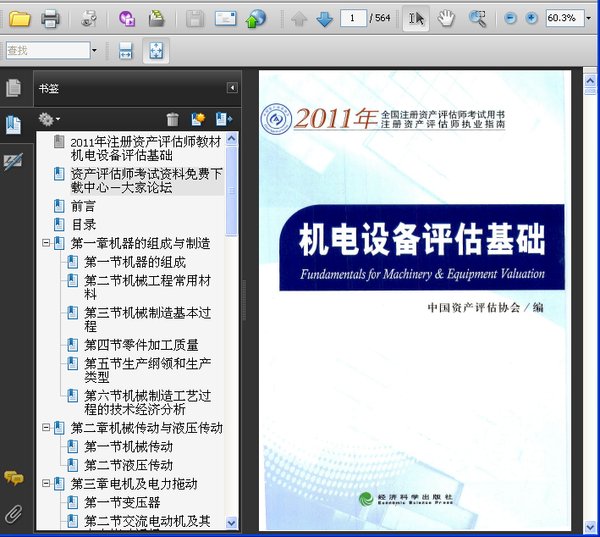Open bookmark 第二节机械工程常用材料

click(x=148, y=287)
